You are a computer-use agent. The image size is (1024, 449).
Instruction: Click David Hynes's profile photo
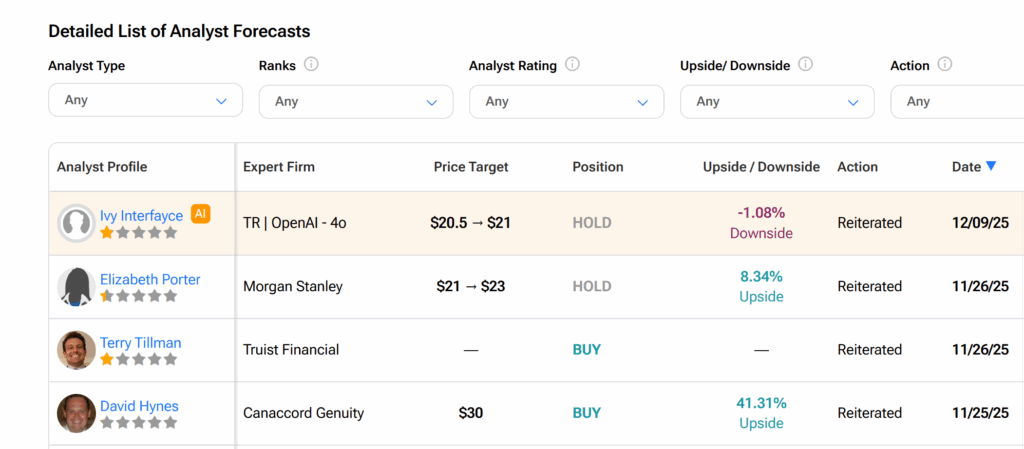click(x=76, y=413)
